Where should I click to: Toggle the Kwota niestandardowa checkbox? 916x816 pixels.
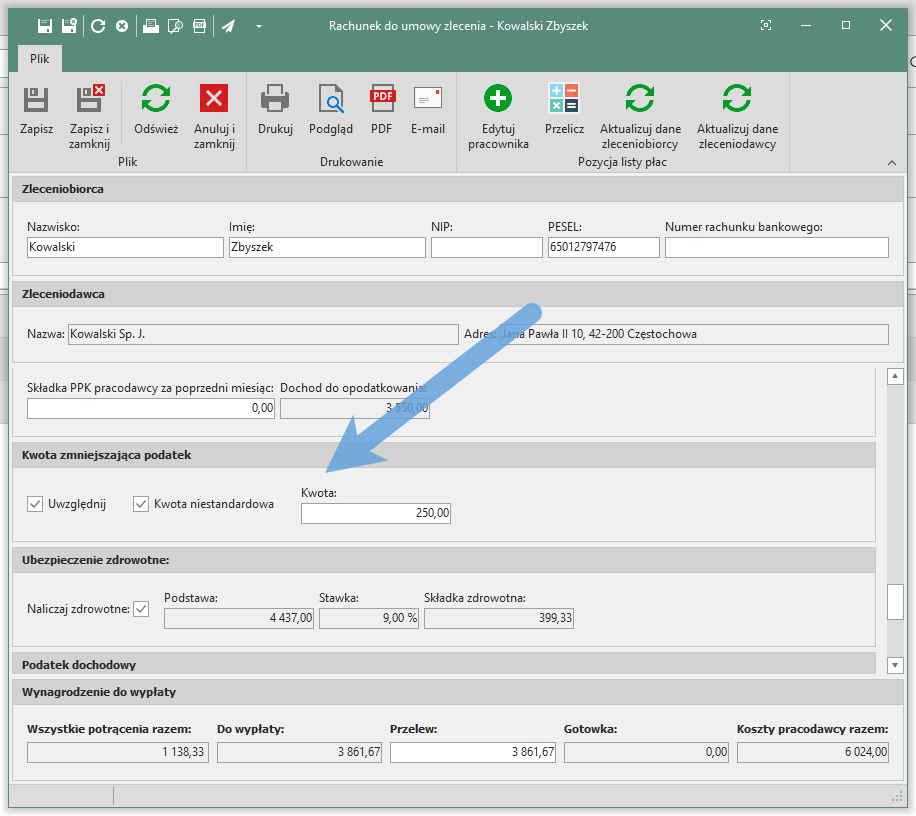(x=141, y=504)
